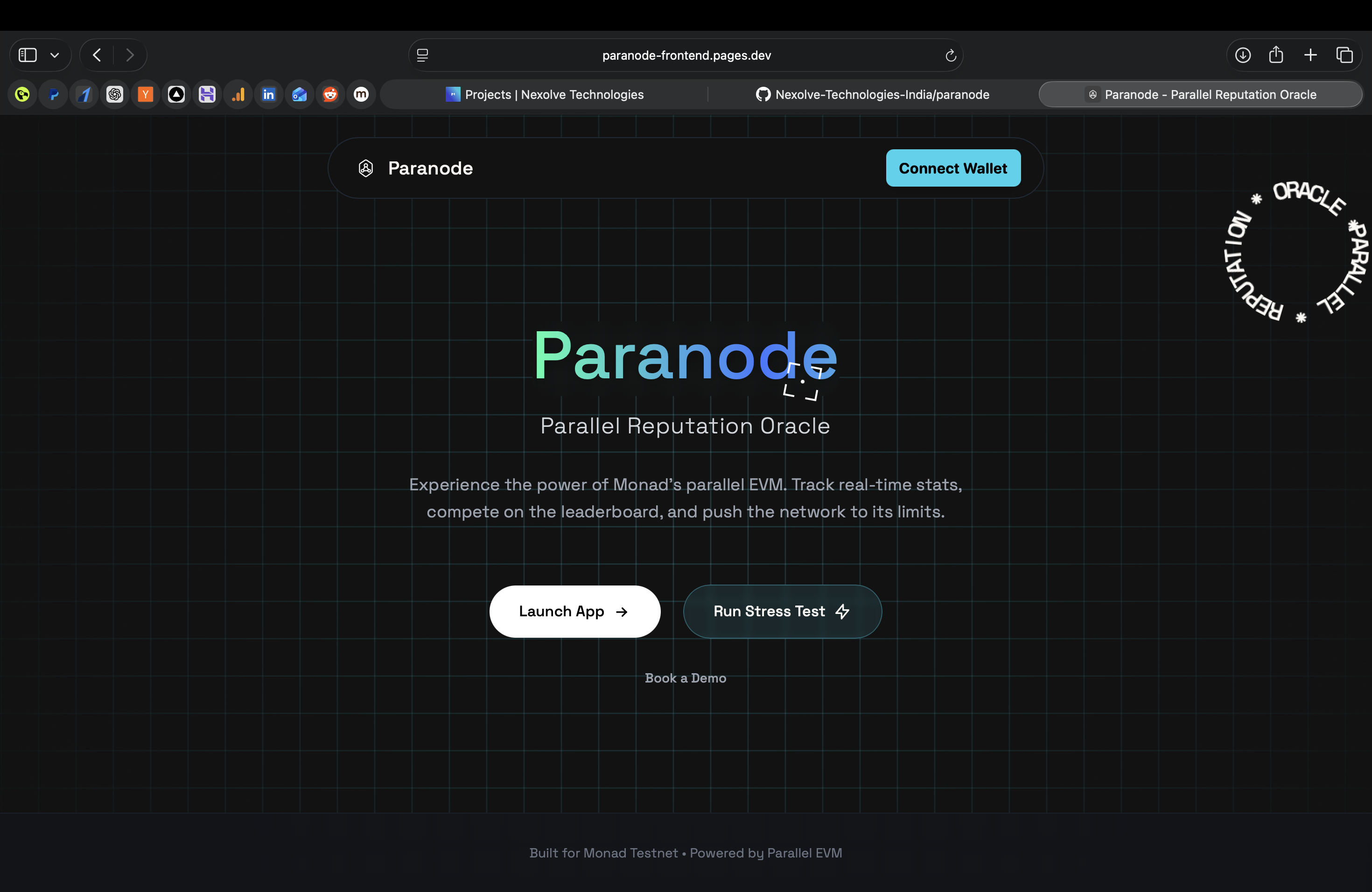Switch to the Nexolve-Technologies-India/paranode GitHub tab
This screenshot has width=1372, height=892.
coord(872,94)
